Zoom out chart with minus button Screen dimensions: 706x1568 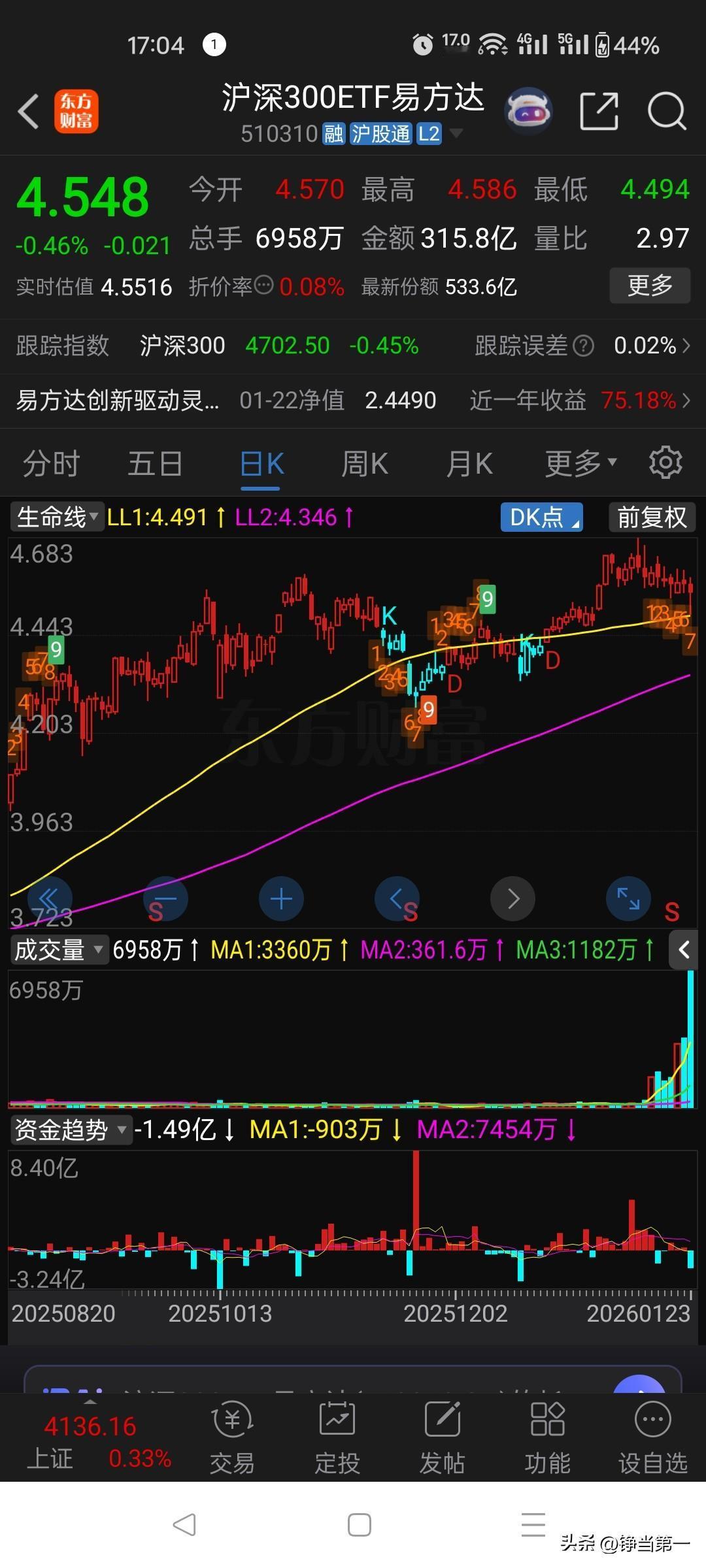pyautogui.click(x=165, y=899)
